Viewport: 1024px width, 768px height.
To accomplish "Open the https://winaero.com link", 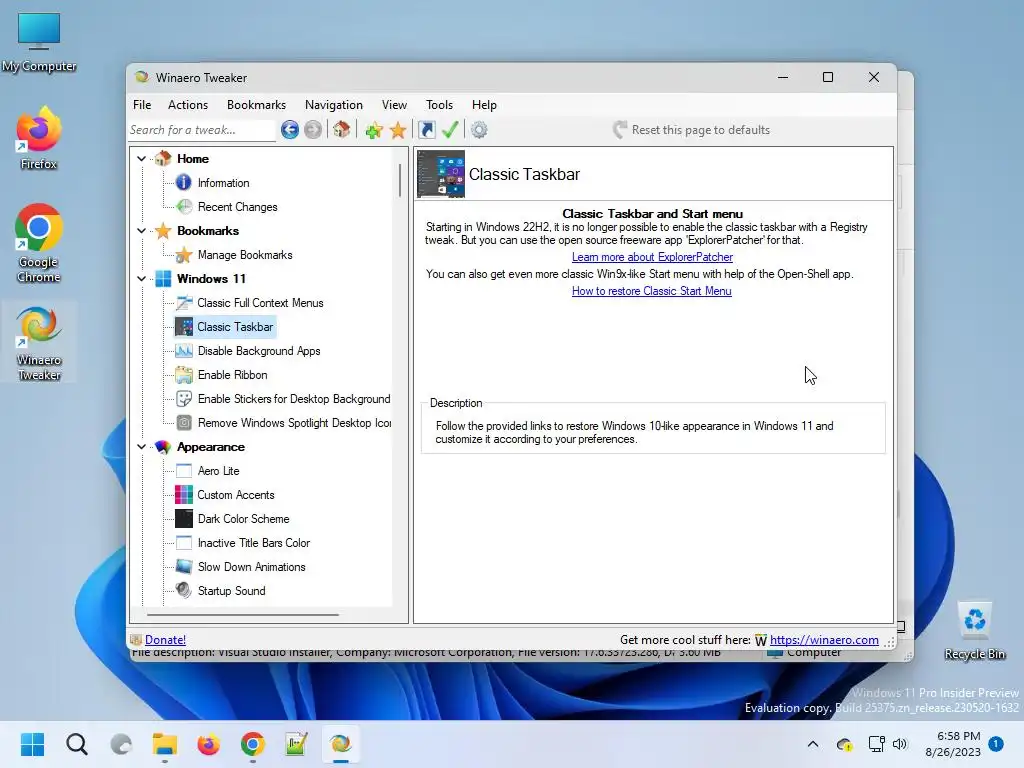I will [x=824, y=640].
